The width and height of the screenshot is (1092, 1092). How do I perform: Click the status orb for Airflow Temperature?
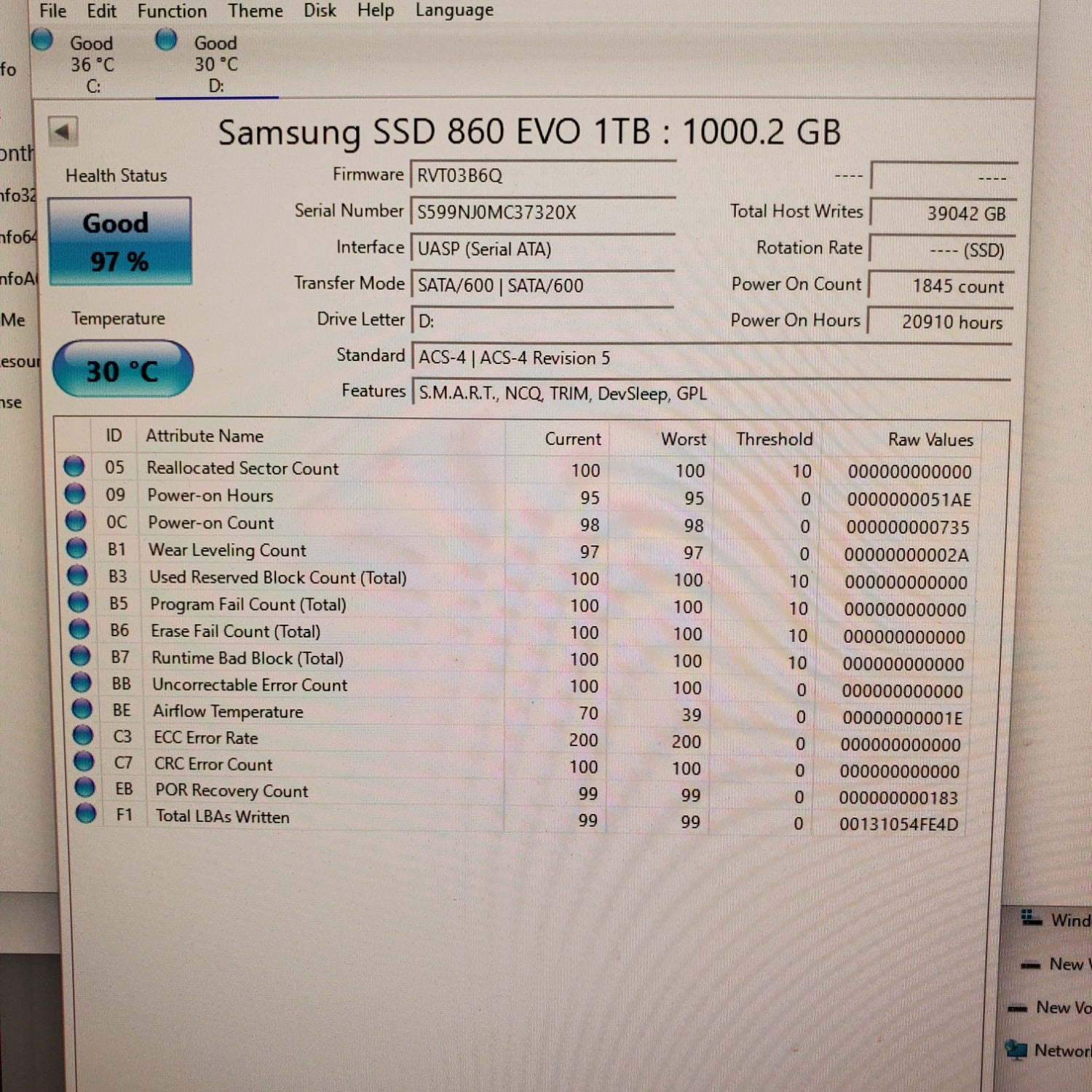pos(82,709)
